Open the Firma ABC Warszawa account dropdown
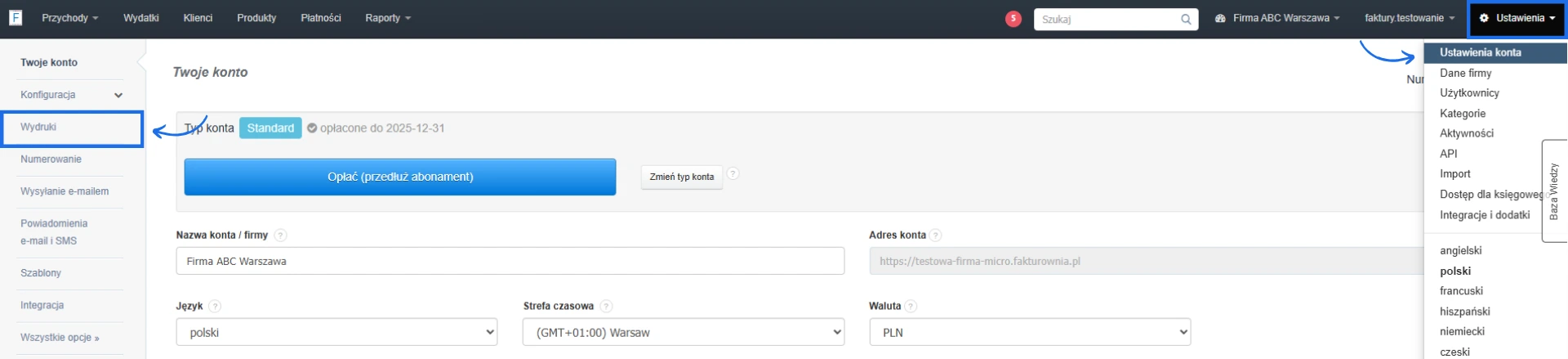Image resolution: width=1568 pixels, height=359 pixels. (1277, 18)
